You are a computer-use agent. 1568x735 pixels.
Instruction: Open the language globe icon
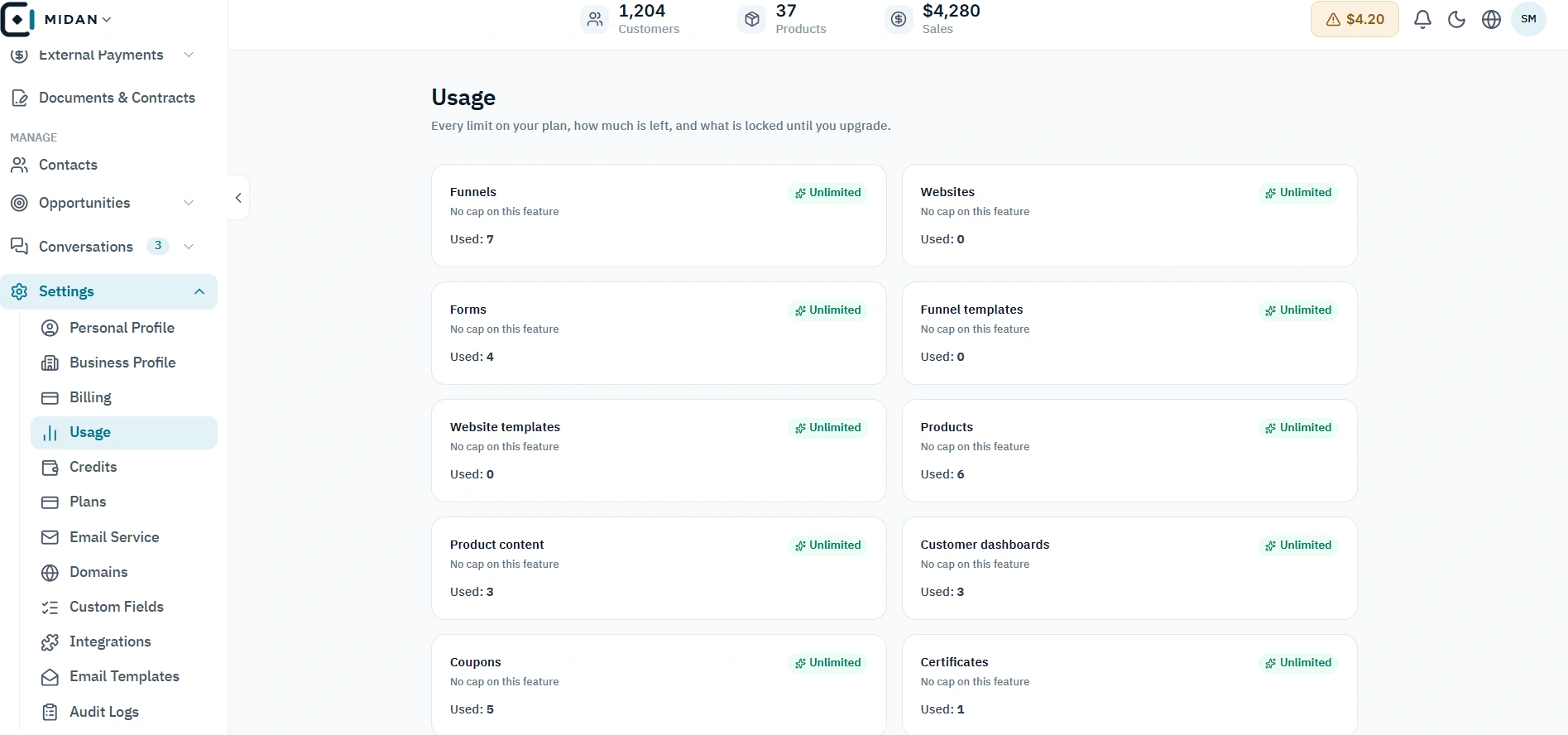tap(1491, 19)
